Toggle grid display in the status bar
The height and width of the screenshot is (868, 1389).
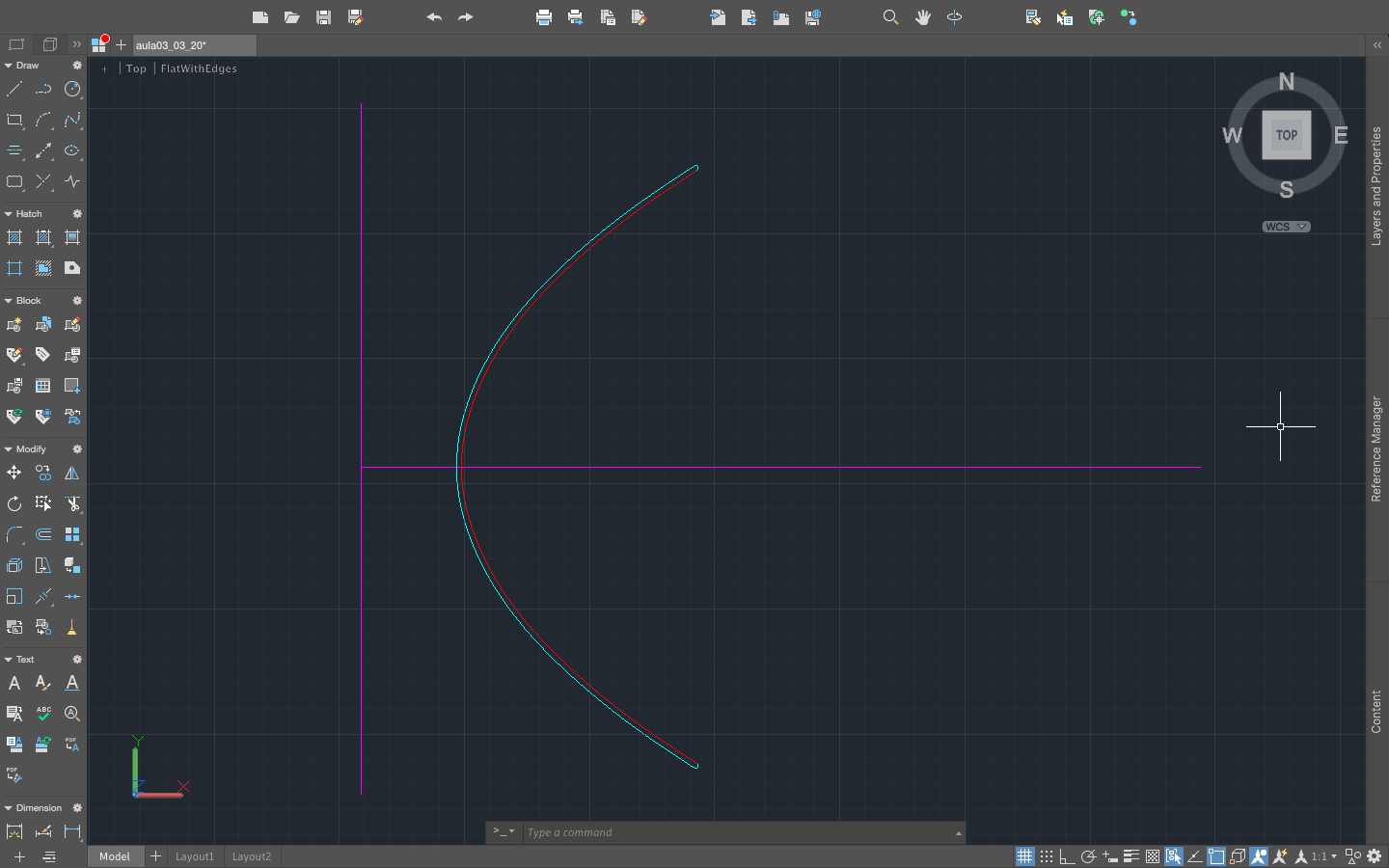pyautogui.click(x=1024, y=855)
